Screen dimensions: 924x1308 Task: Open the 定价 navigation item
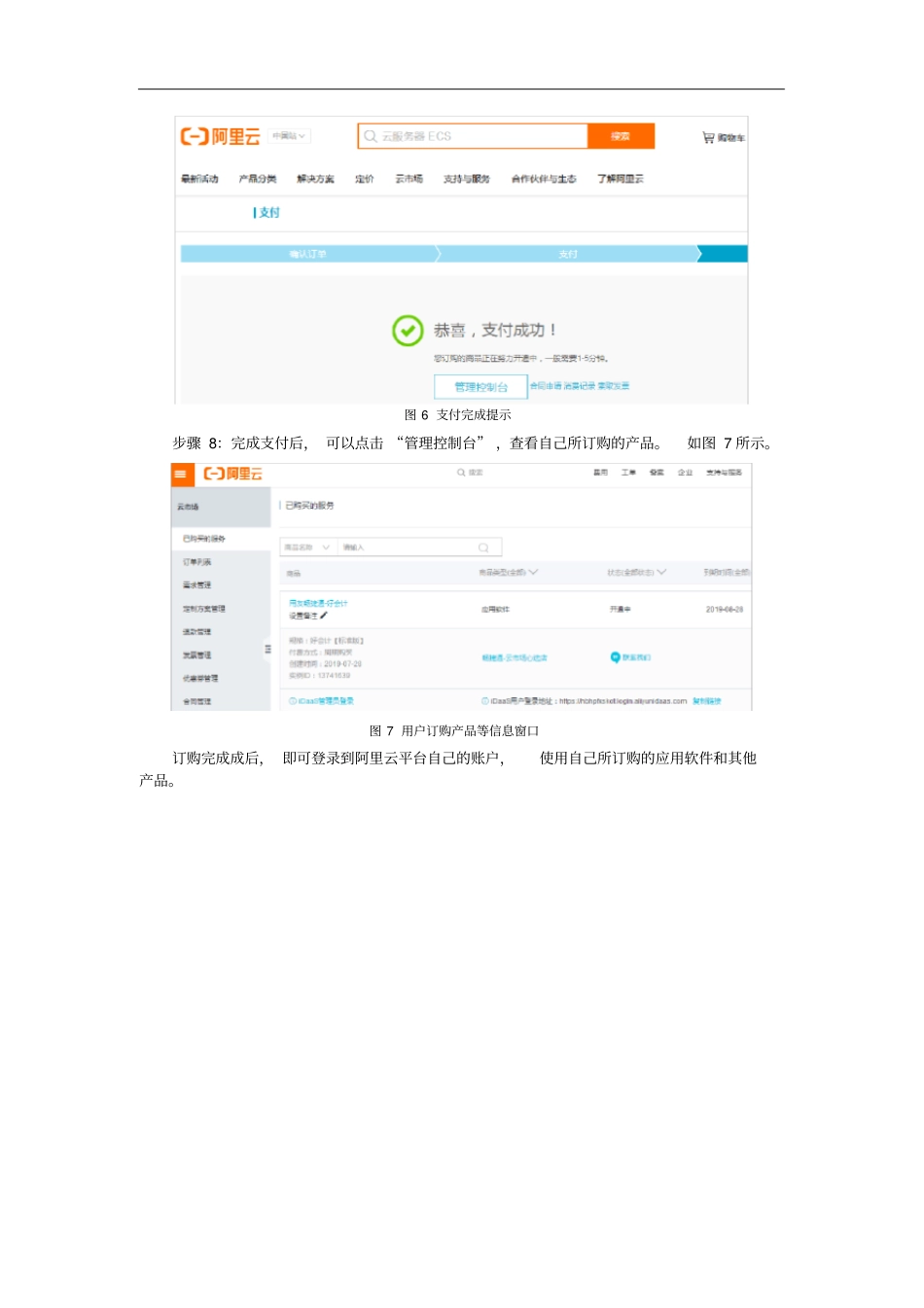(365, 179)
